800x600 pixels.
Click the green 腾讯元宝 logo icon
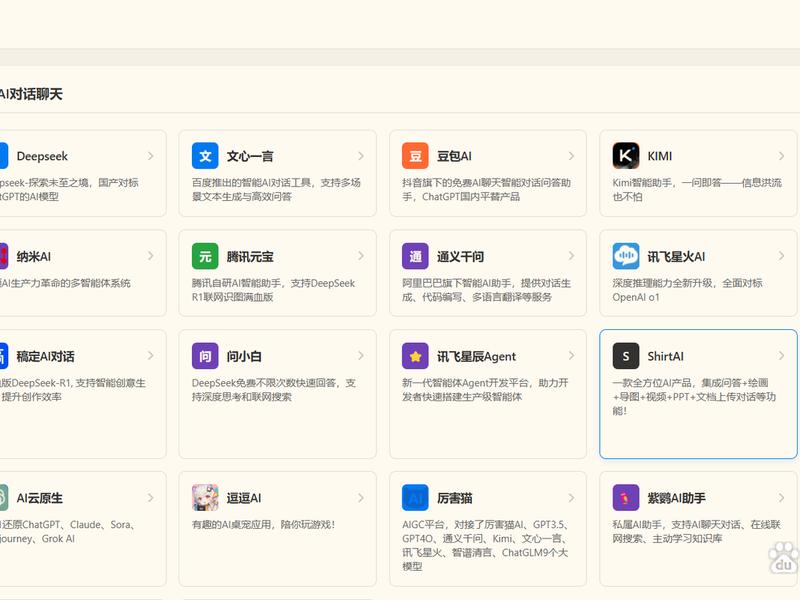[205, 256]
